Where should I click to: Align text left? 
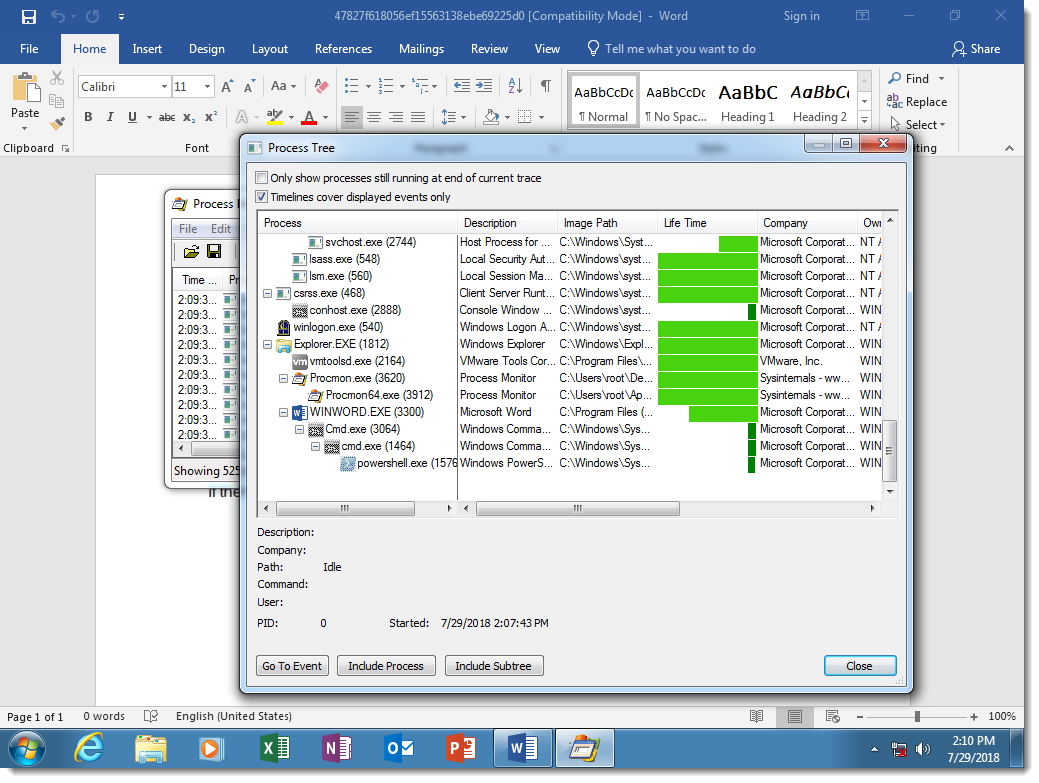point(352,117)
